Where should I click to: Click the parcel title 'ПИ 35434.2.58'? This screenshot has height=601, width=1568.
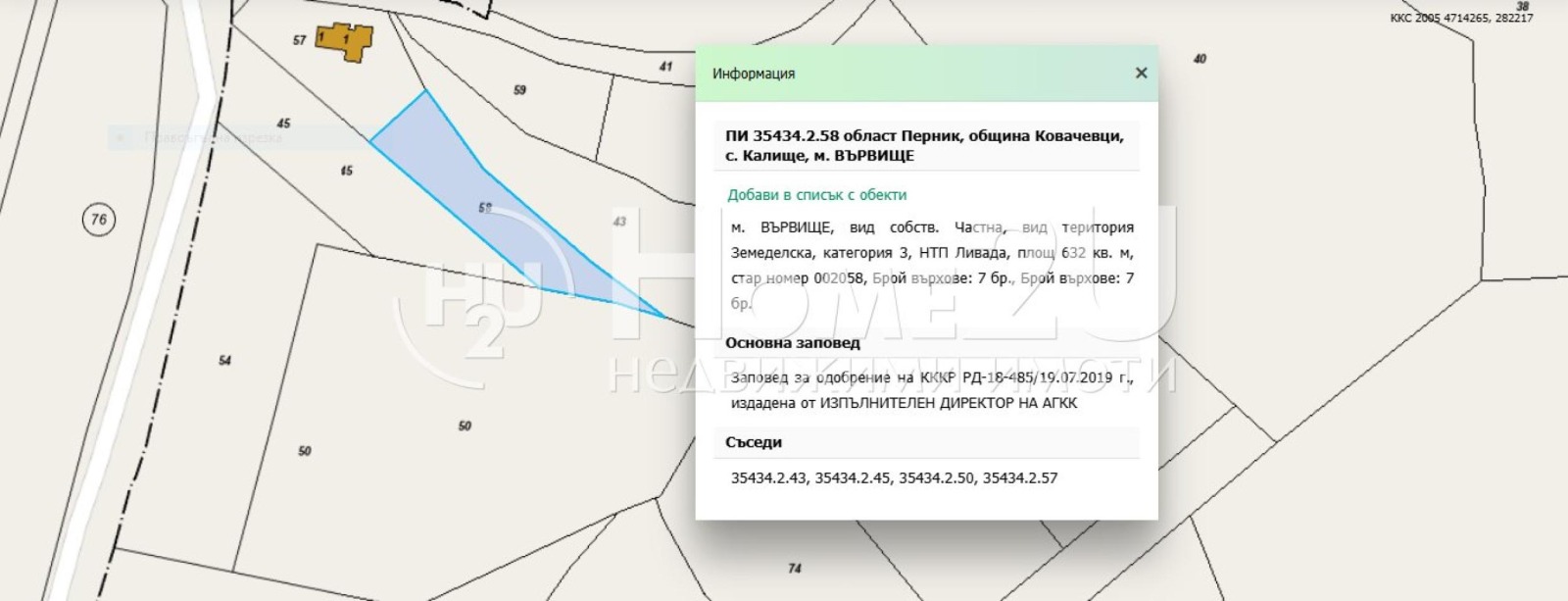(x=782, y=136)
